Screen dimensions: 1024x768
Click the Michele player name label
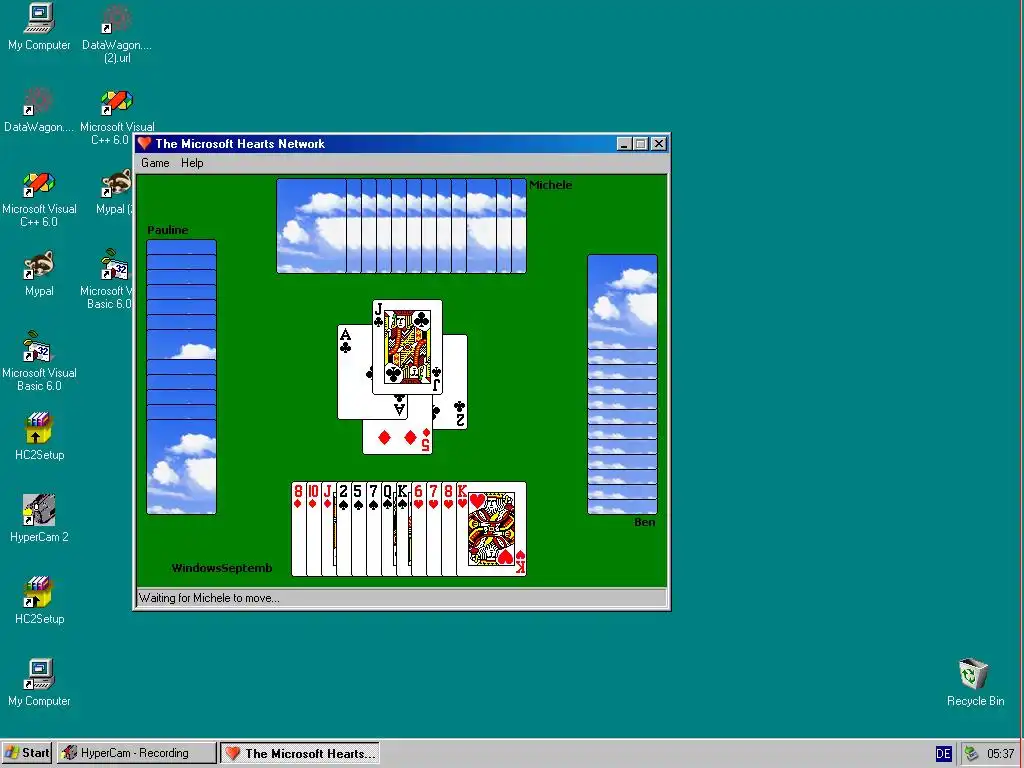551,185
